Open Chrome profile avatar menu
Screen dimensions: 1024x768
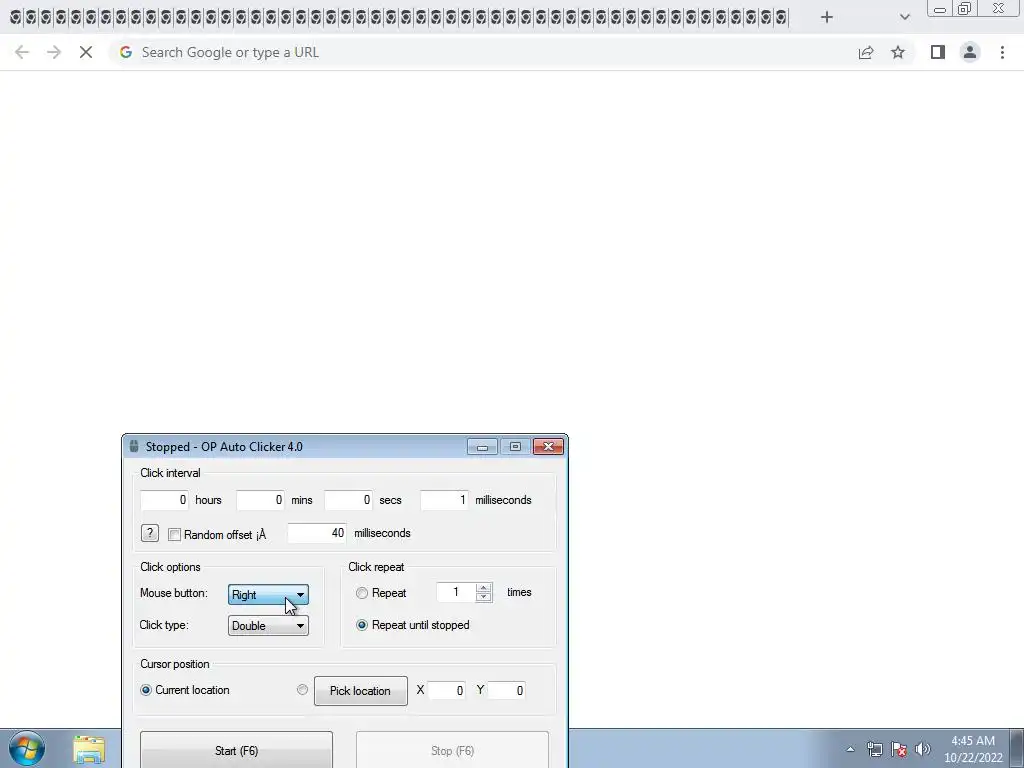[x=970, y=52]
